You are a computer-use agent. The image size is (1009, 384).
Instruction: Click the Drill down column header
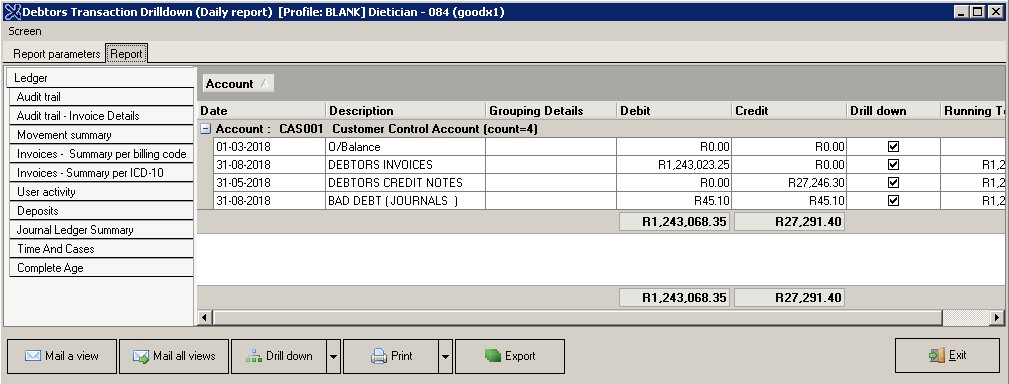point(893,111)
